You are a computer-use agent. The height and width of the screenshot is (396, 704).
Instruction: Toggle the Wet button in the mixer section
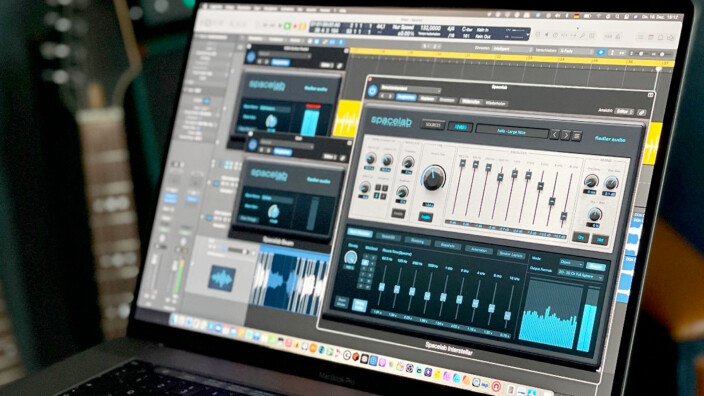pyautogui.click(x=599, y=240)
